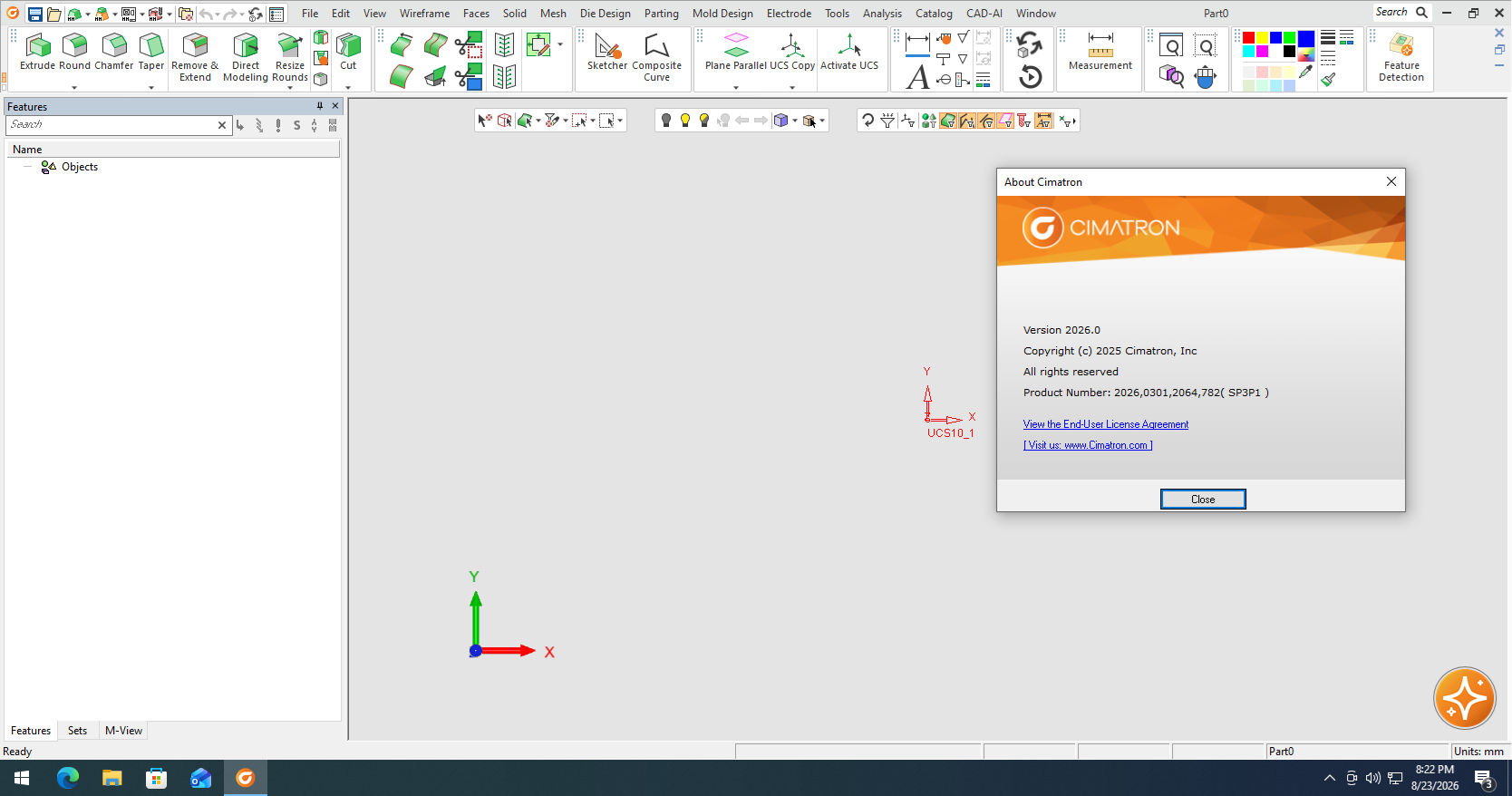Toggle the curves selection filter
This screenshot has height=796, width=1512.
(x=966, y=121)
